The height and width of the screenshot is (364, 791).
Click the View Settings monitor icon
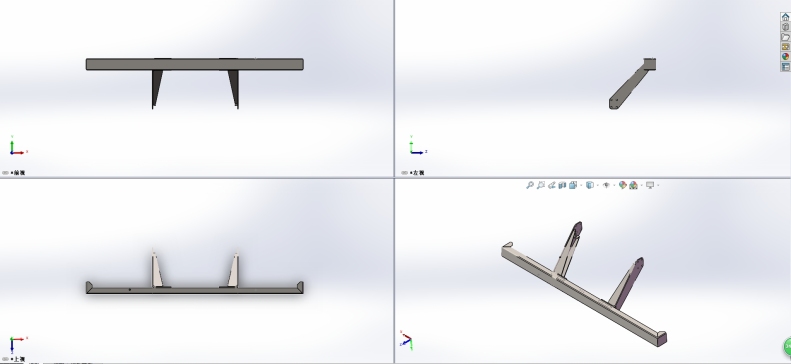click(x=650, y=185)
